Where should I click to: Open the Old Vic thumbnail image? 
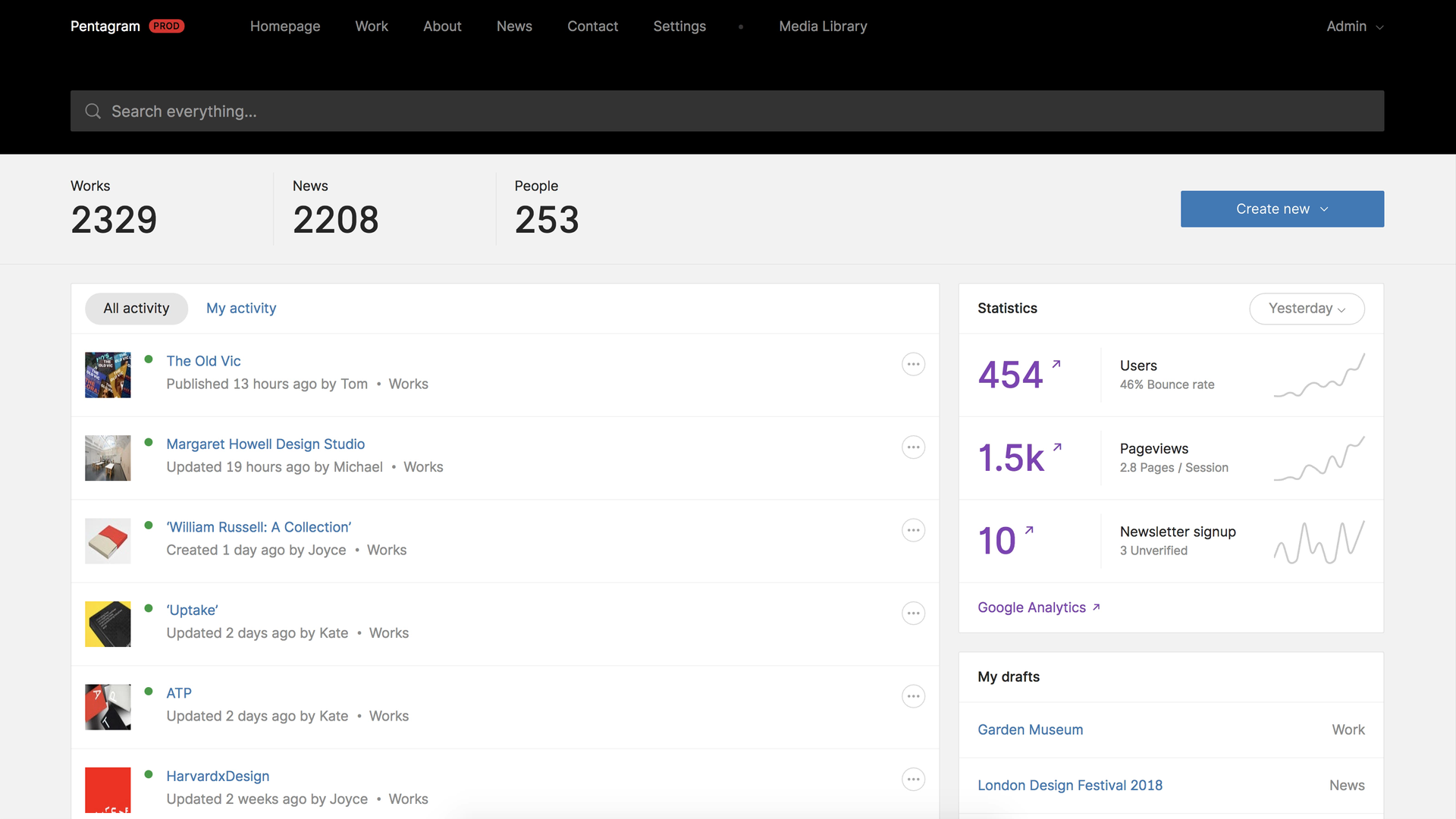(108, 375)
